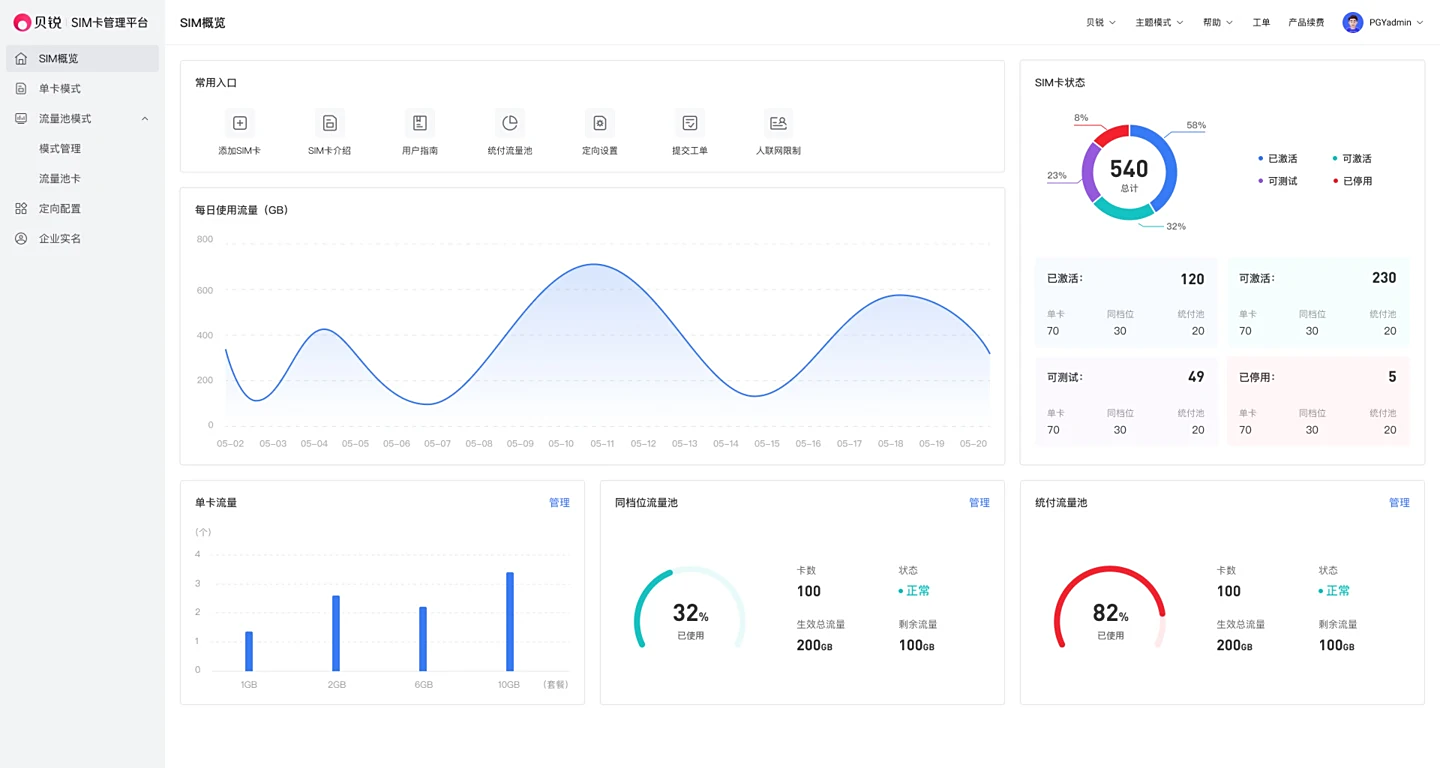Open the 用户指南 icon
This screenshot has width=1440, height=768.
(420, 123)
